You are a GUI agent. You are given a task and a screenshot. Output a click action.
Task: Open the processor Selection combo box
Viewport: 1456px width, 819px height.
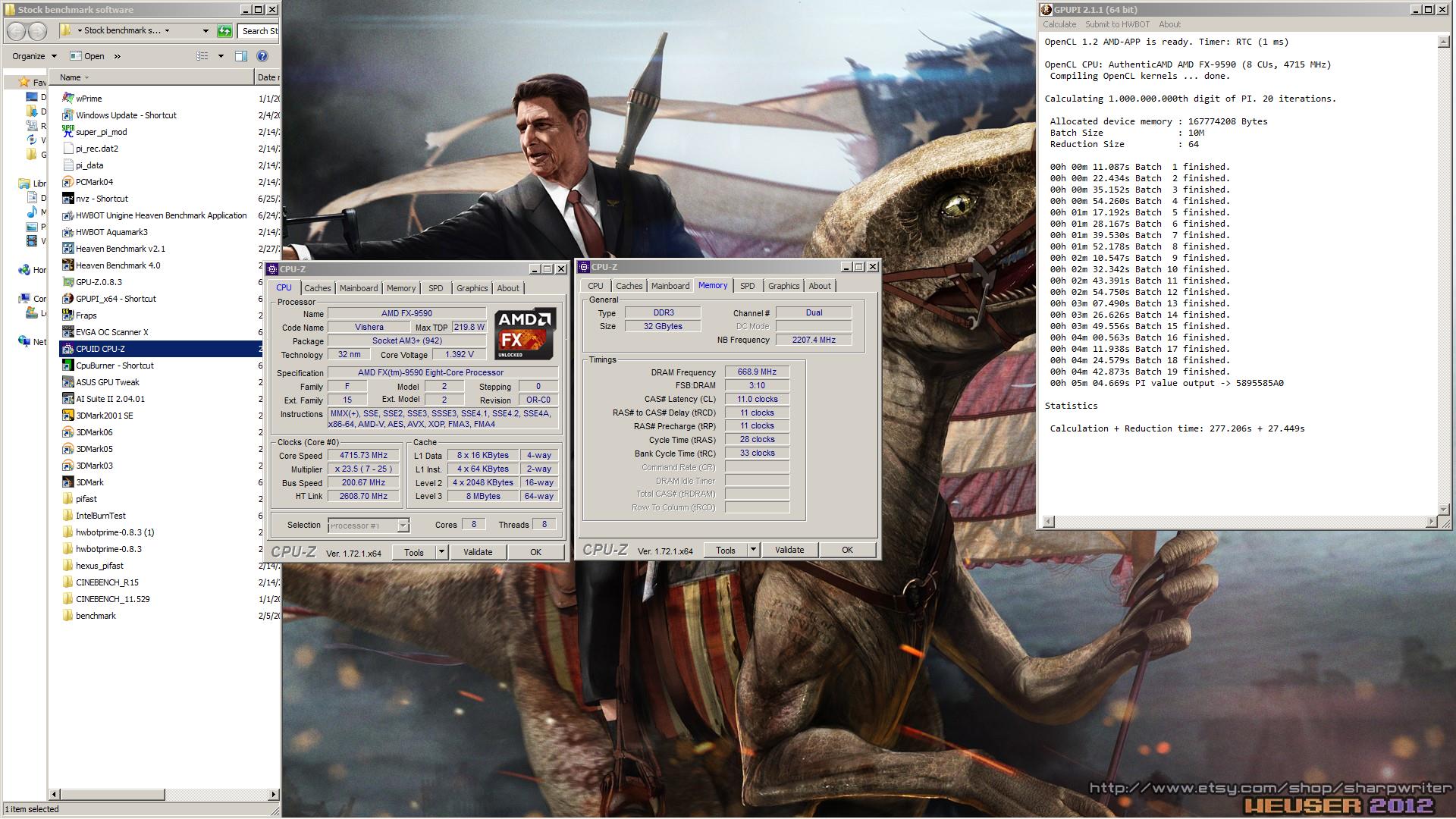[369, 526]
